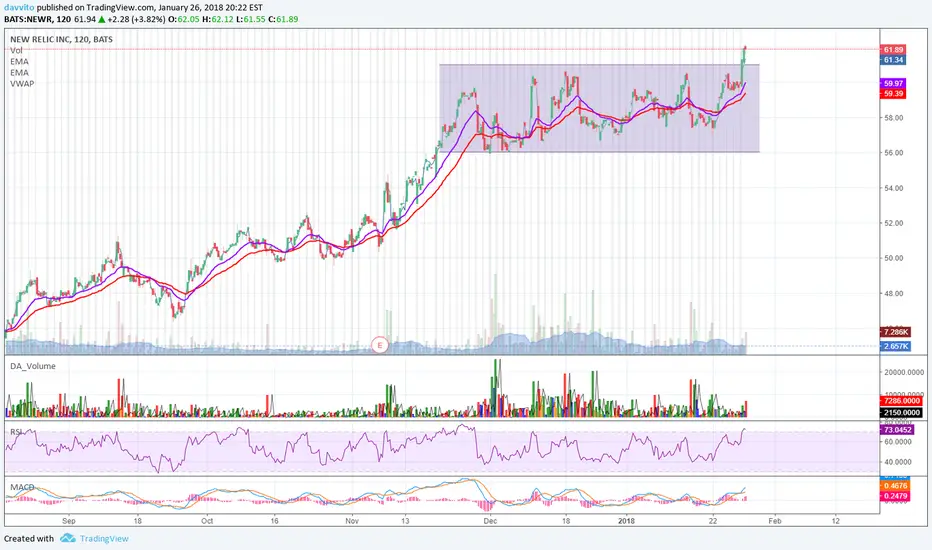This screenshot has width=932, height=550.
Task: Click the TradingView logo icon
Action: [x=68, y=538]
